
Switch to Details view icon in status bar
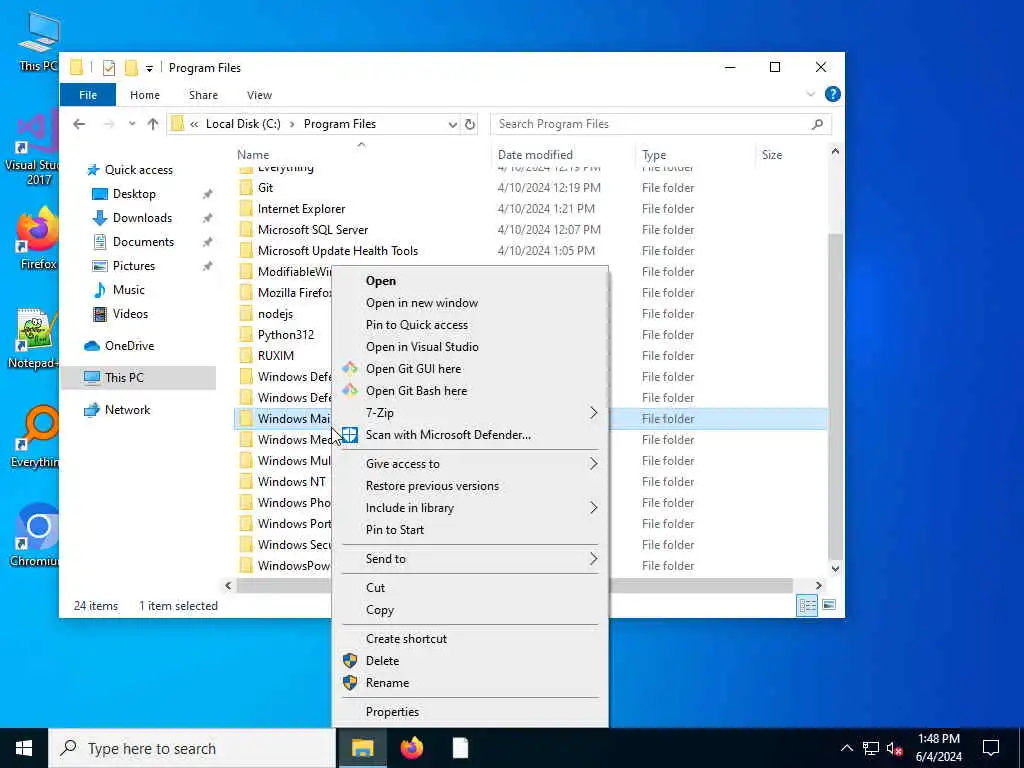click(x=807, y=605)
